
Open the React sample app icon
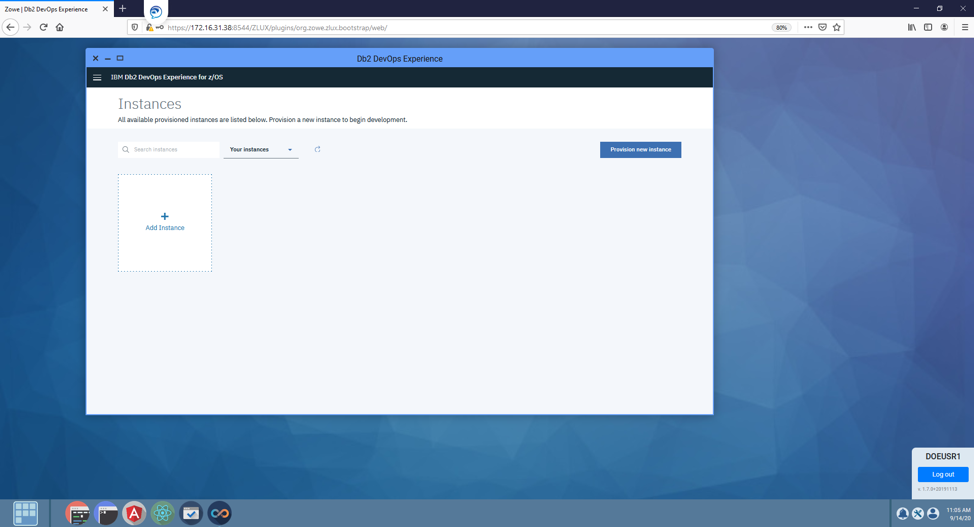tap(163, 513)
